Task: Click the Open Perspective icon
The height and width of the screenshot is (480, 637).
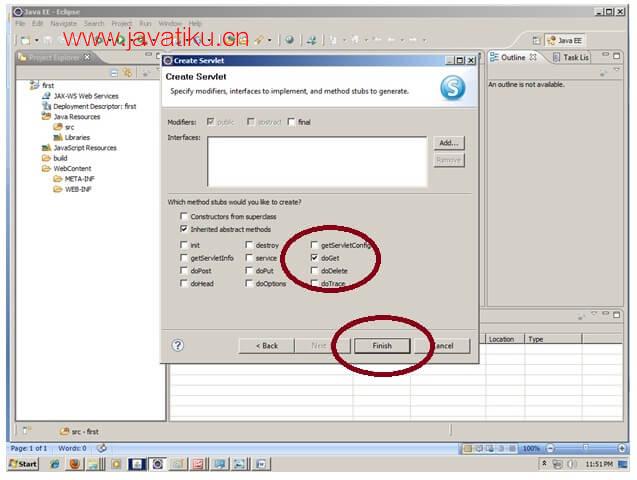Action: (538, 40)
